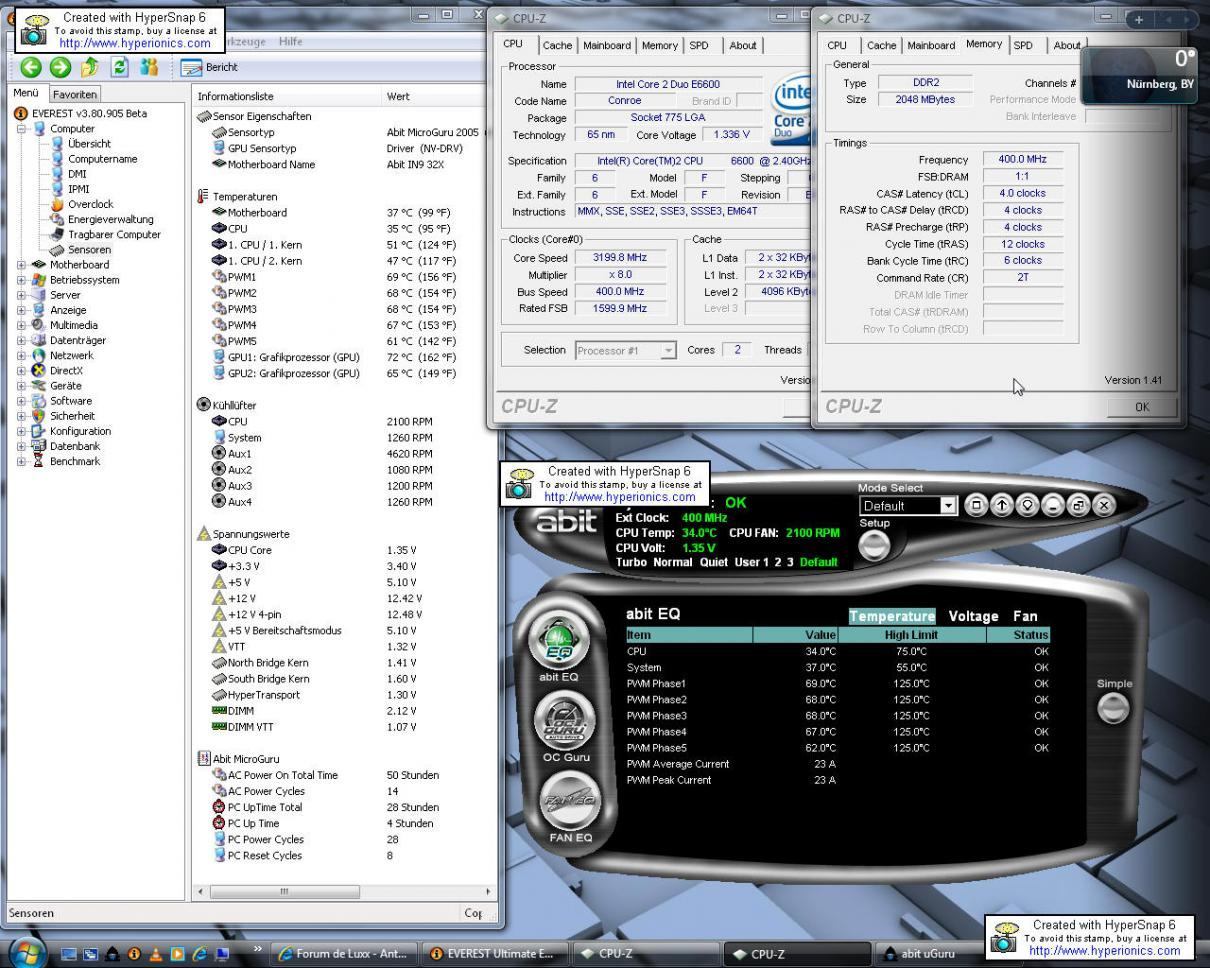Click the Datenbank tree icon
1210x968 pixels.
pos(39,446)
